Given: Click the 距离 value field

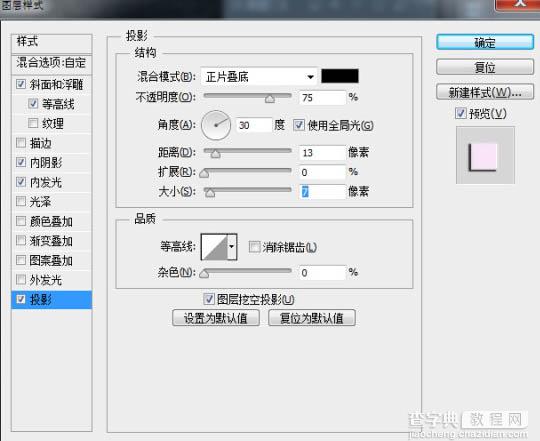Looking at the screenshot, I should click(x=322, y=153).
